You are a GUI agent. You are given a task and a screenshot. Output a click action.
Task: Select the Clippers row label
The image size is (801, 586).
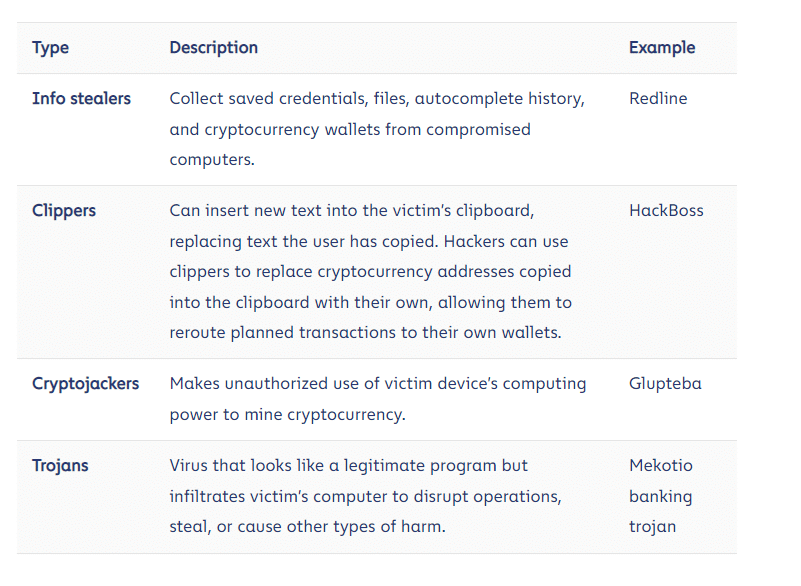pyautogui.click(x=64, y=210)
